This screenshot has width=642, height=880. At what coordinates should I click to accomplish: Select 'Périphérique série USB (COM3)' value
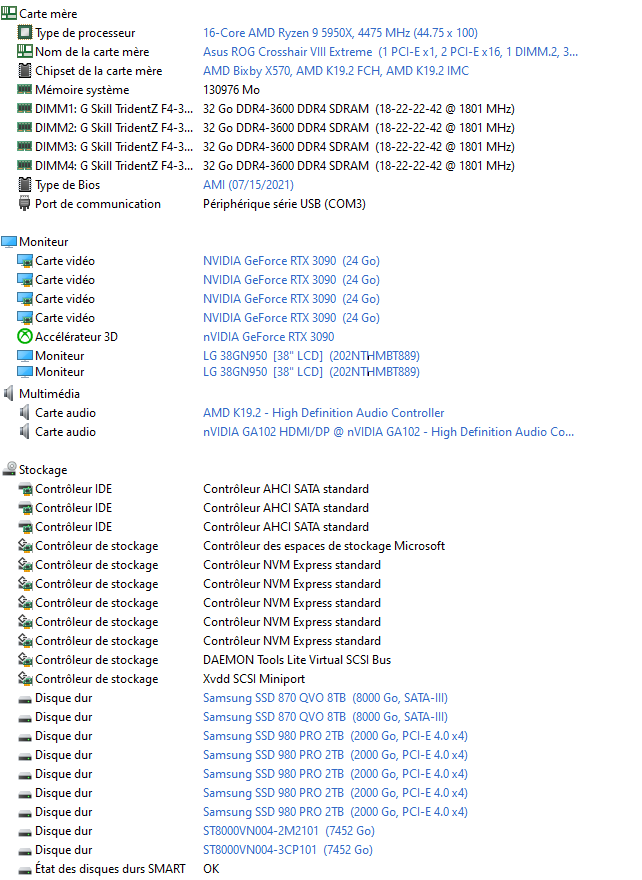284,204
